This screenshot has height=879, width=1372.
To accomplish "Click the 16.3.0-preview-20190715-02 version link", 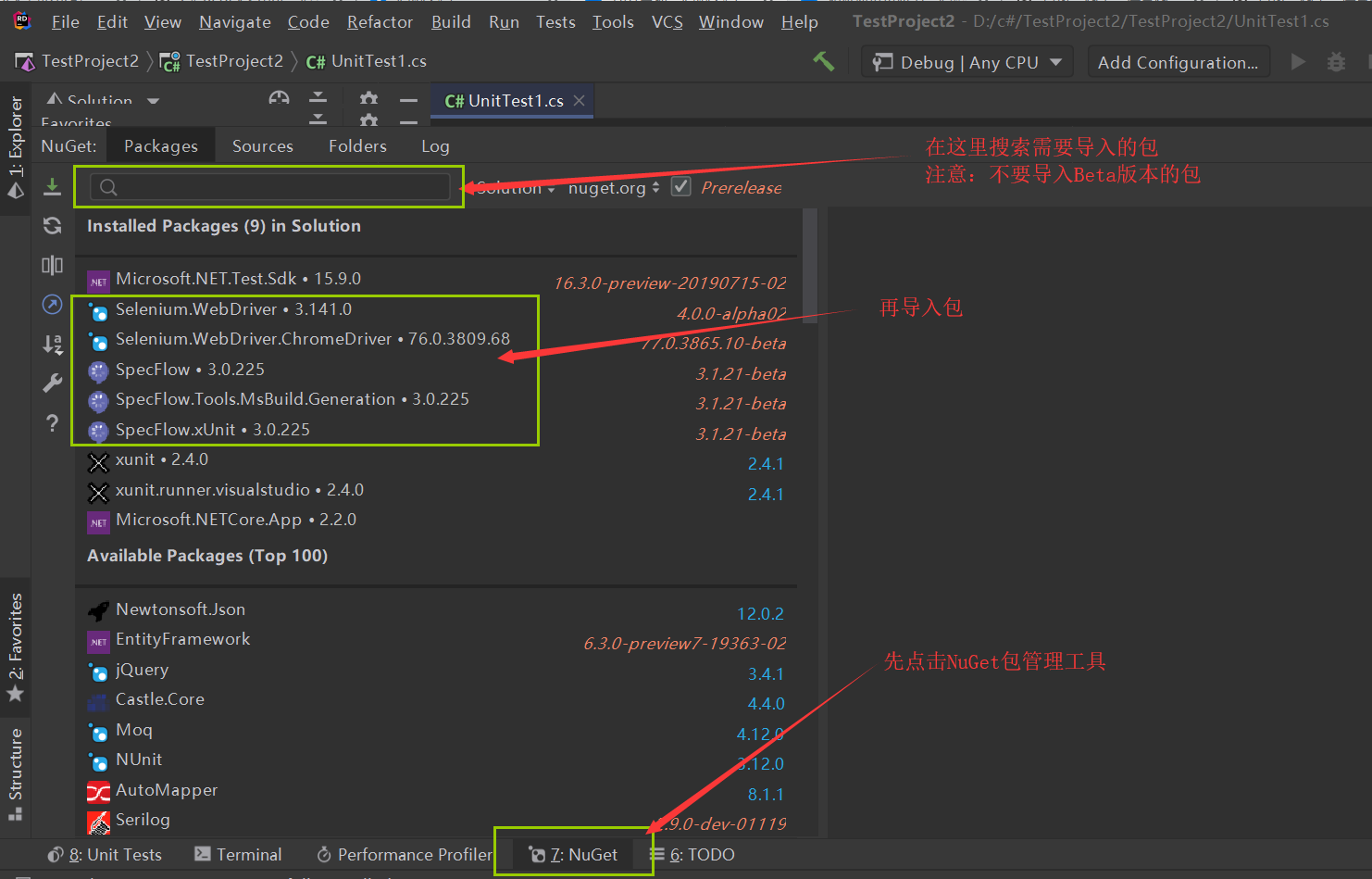I will point(670,283).
